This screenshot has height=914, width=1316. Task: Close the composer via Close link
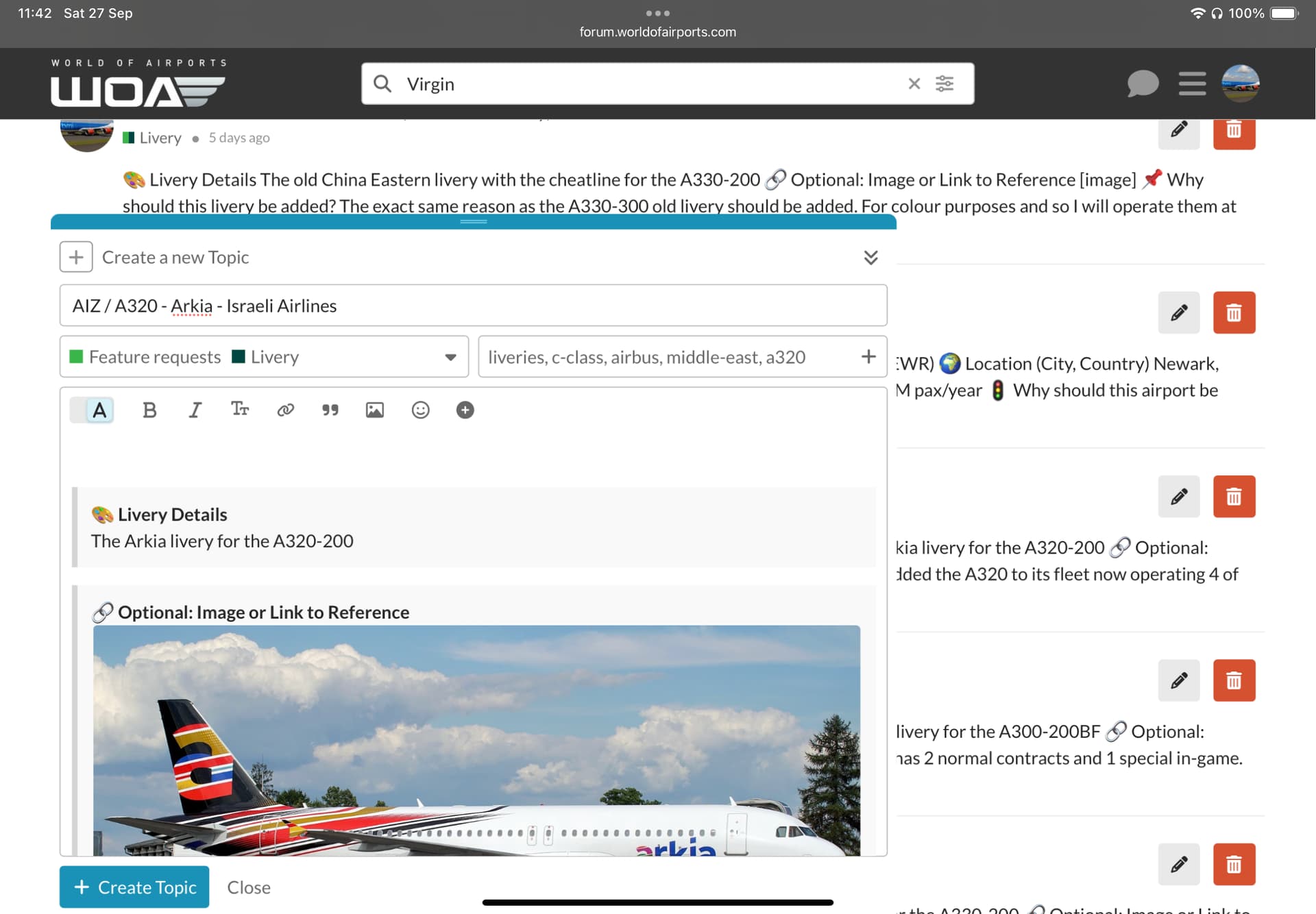pos(249,887)
